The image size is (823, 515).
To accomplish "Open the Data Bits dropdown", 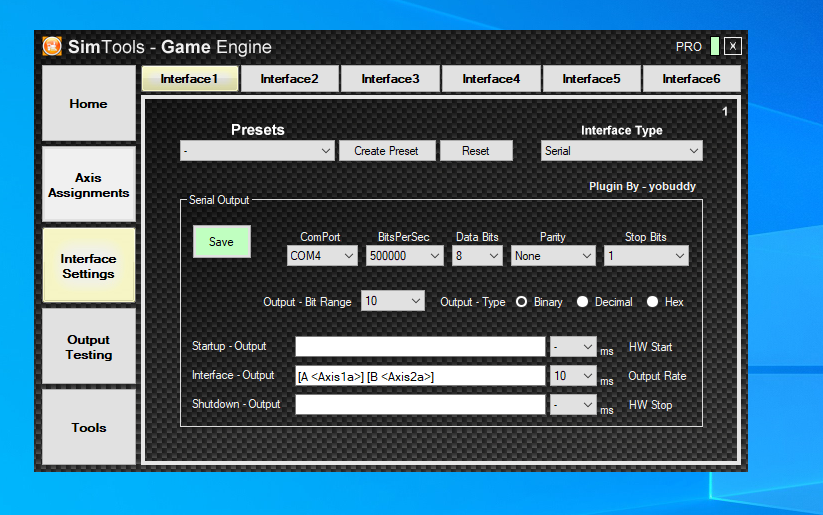I will click(477, 256).
